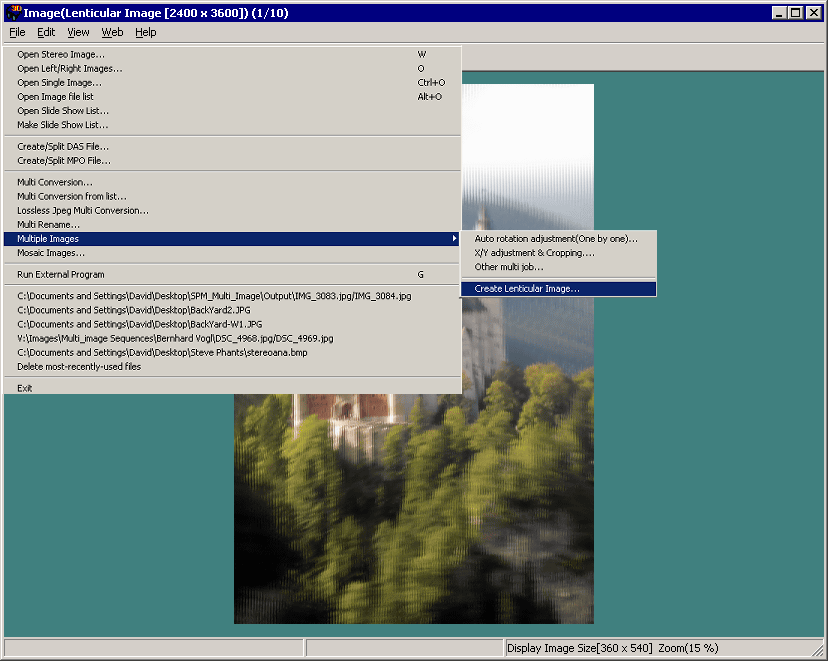828x661 pixels.
Task: Choose Multi Conversion from list…
Action: (x=232, y=196)
